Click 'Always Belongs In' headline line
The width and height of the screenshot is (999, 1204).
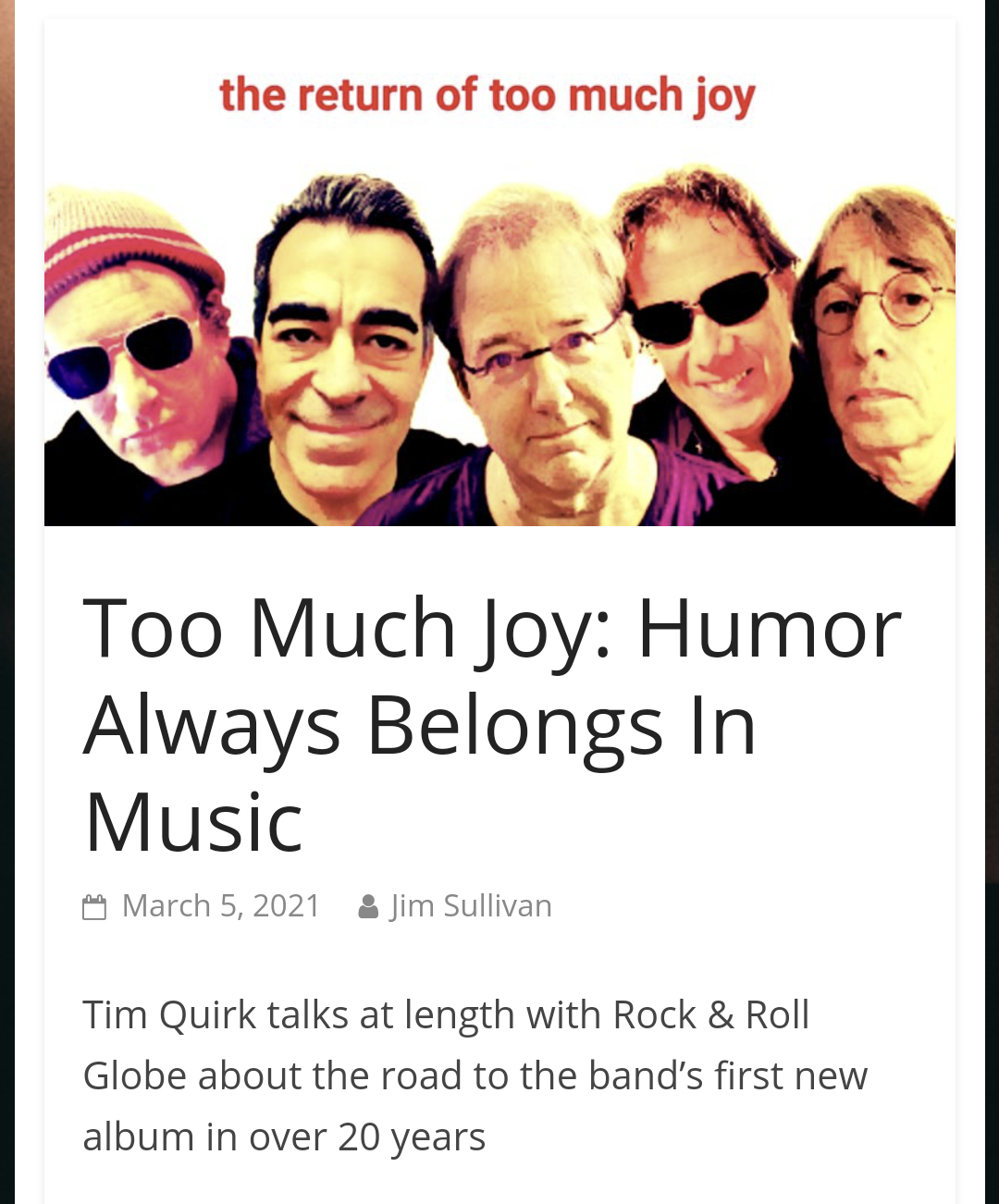point(420,726)
